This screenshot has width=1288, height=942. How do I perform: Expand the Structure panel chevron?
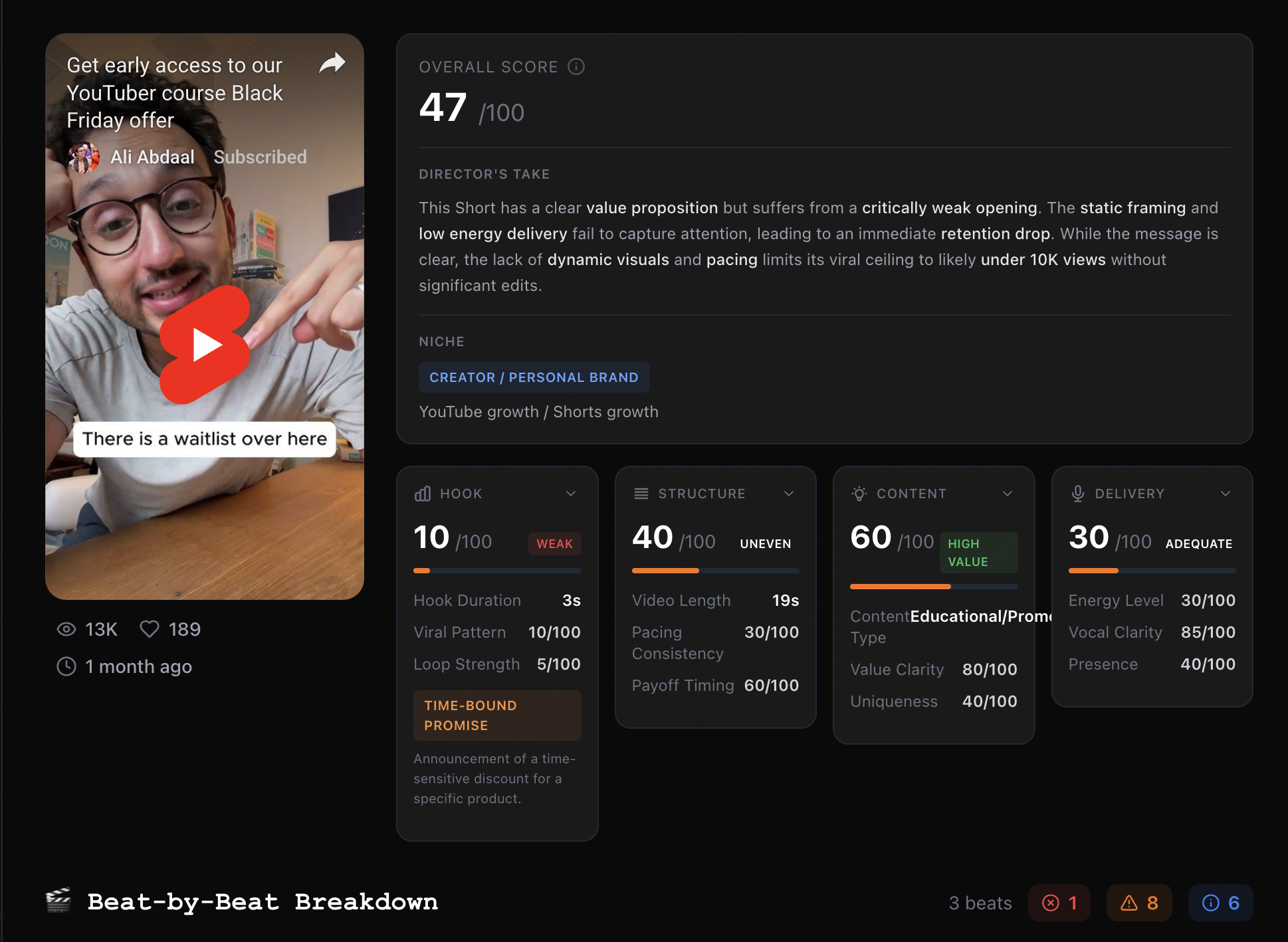point(789,494)
